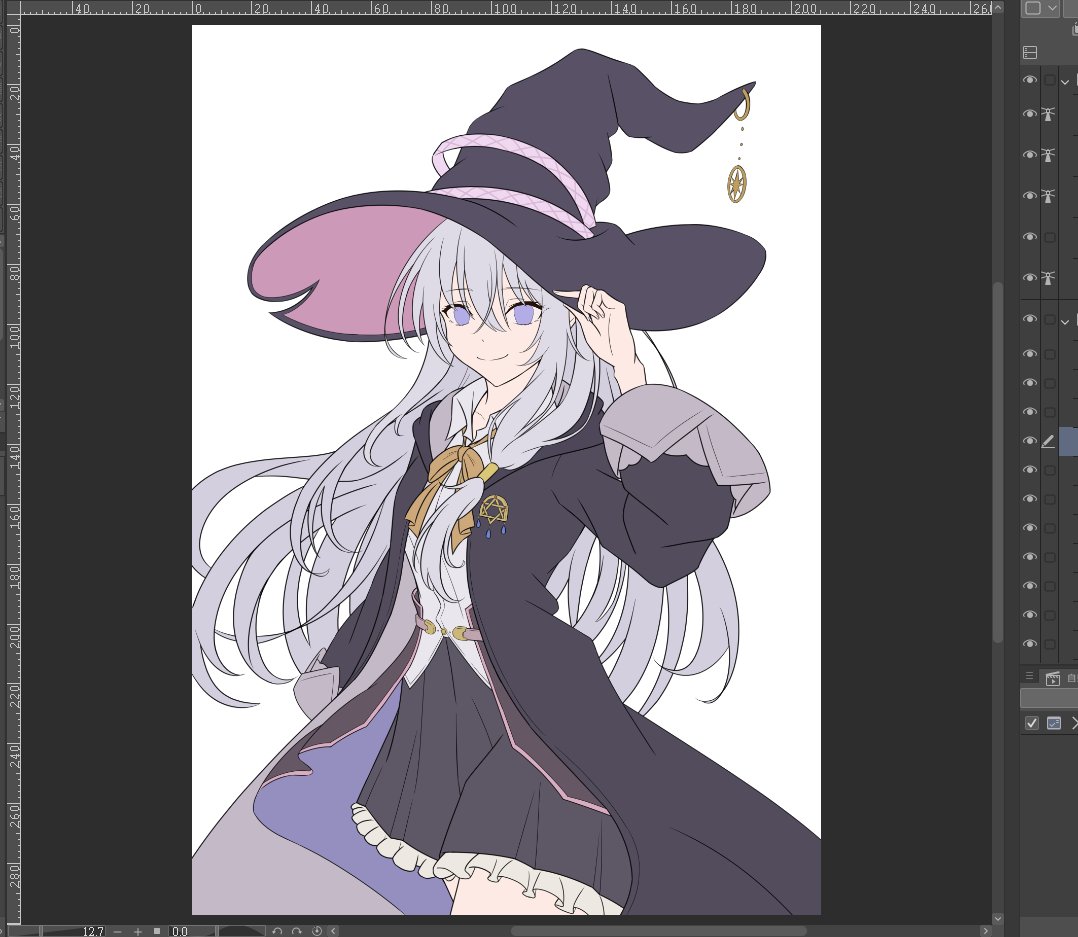Open the hamburger menu beside the clapperboard tab

coord(1029,676)
